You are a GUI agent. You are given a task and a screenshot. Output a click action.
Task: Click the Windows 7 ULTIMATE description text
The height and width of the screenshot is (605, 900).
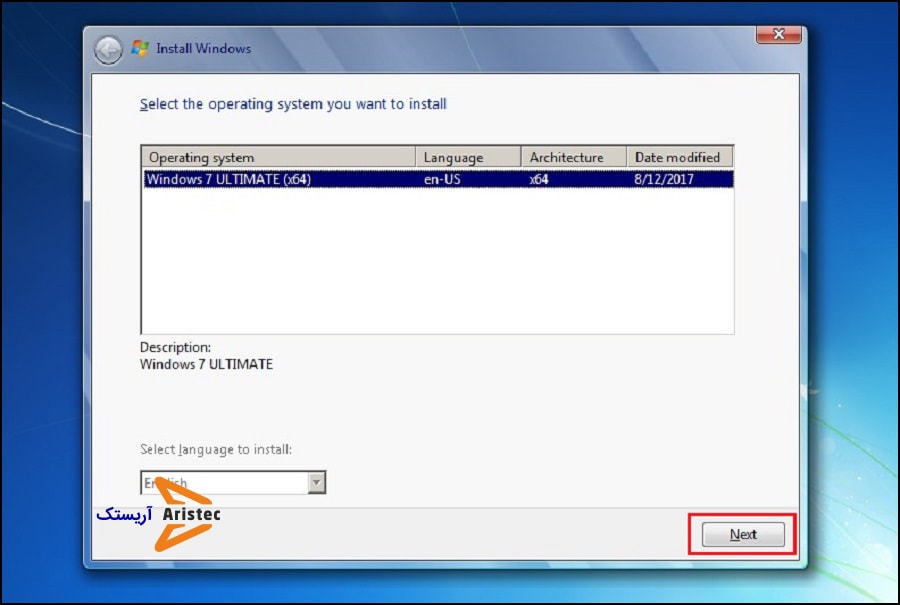(x=206, y=365)
